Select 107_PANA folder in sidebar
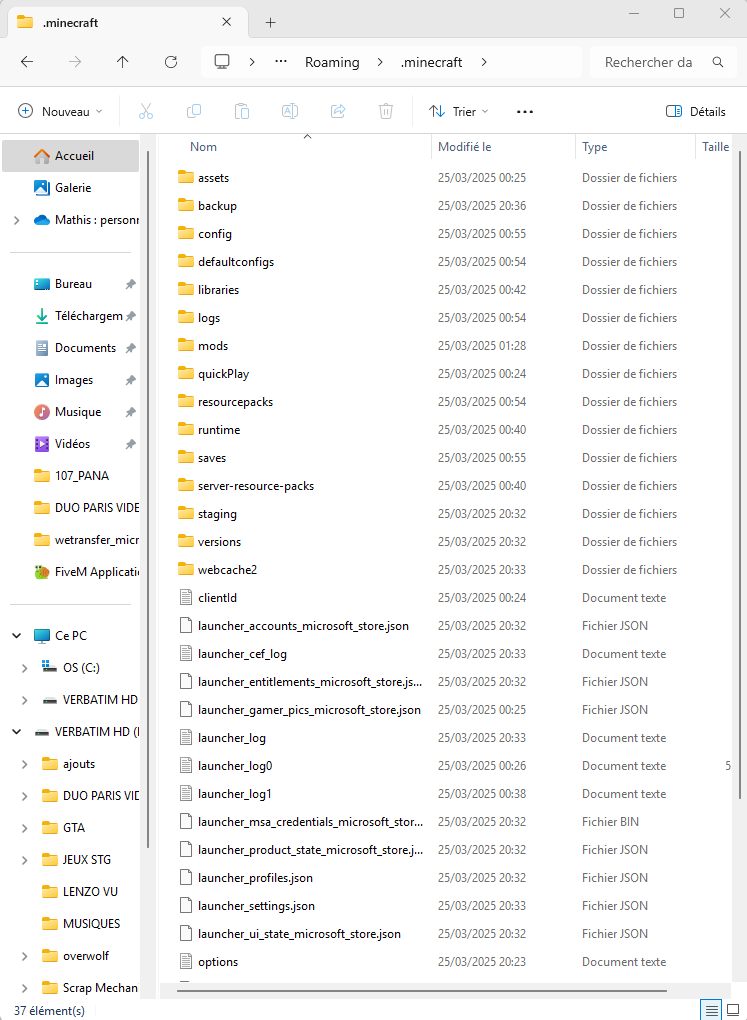The width and height of the screenshot is (747, 1020). [x=71, y=476]
